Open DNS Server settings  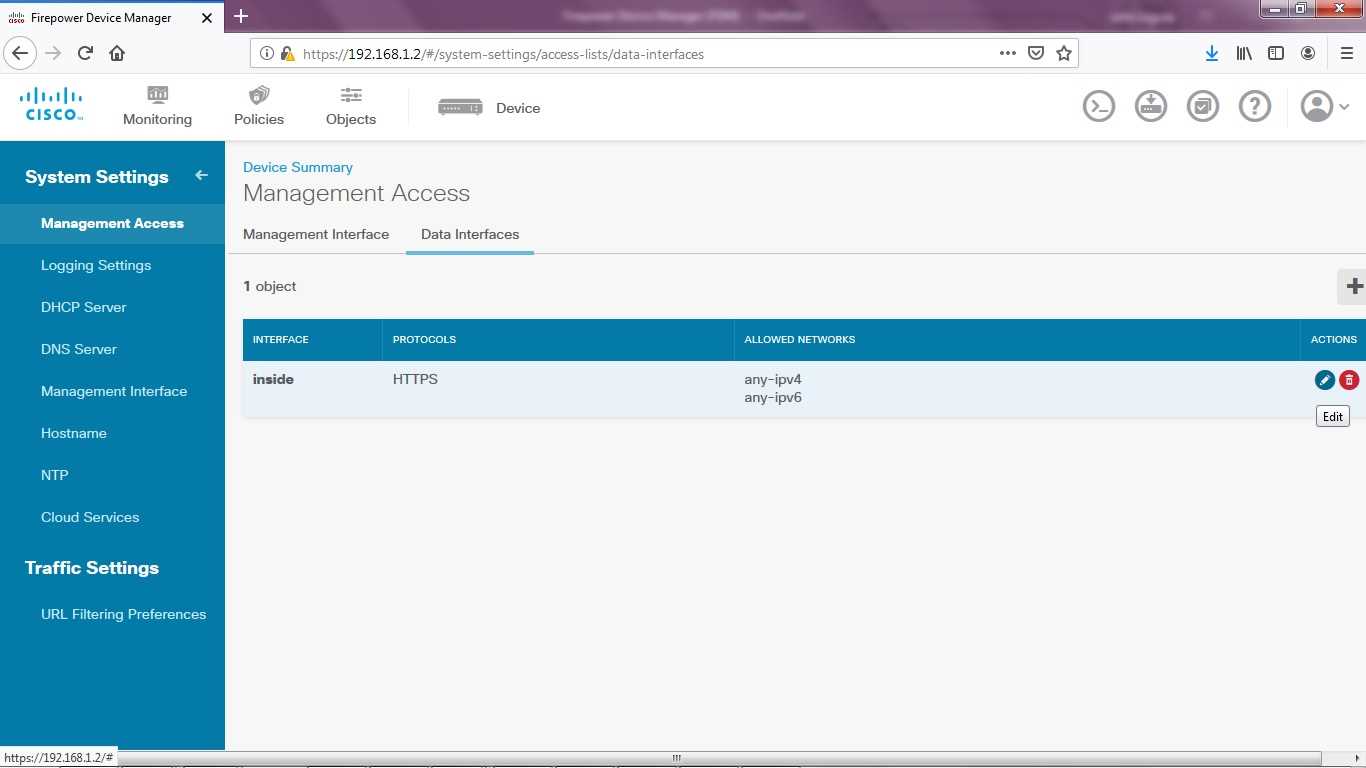click(x=79, y=349)
